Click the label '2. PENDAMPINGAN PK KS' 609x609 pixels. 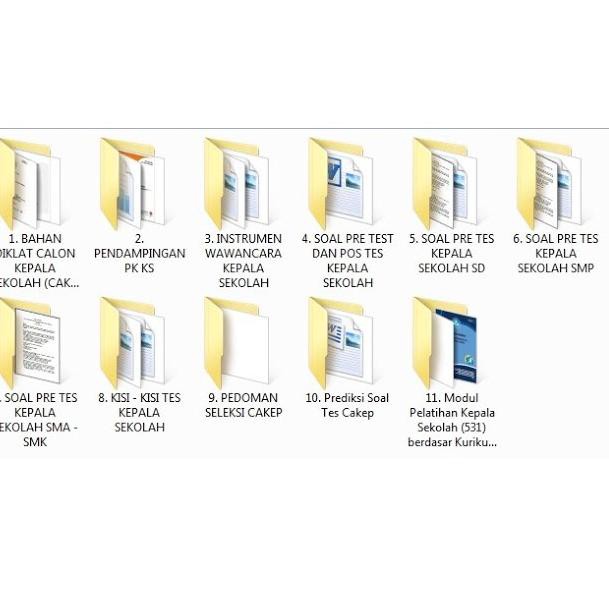[139, 253]
